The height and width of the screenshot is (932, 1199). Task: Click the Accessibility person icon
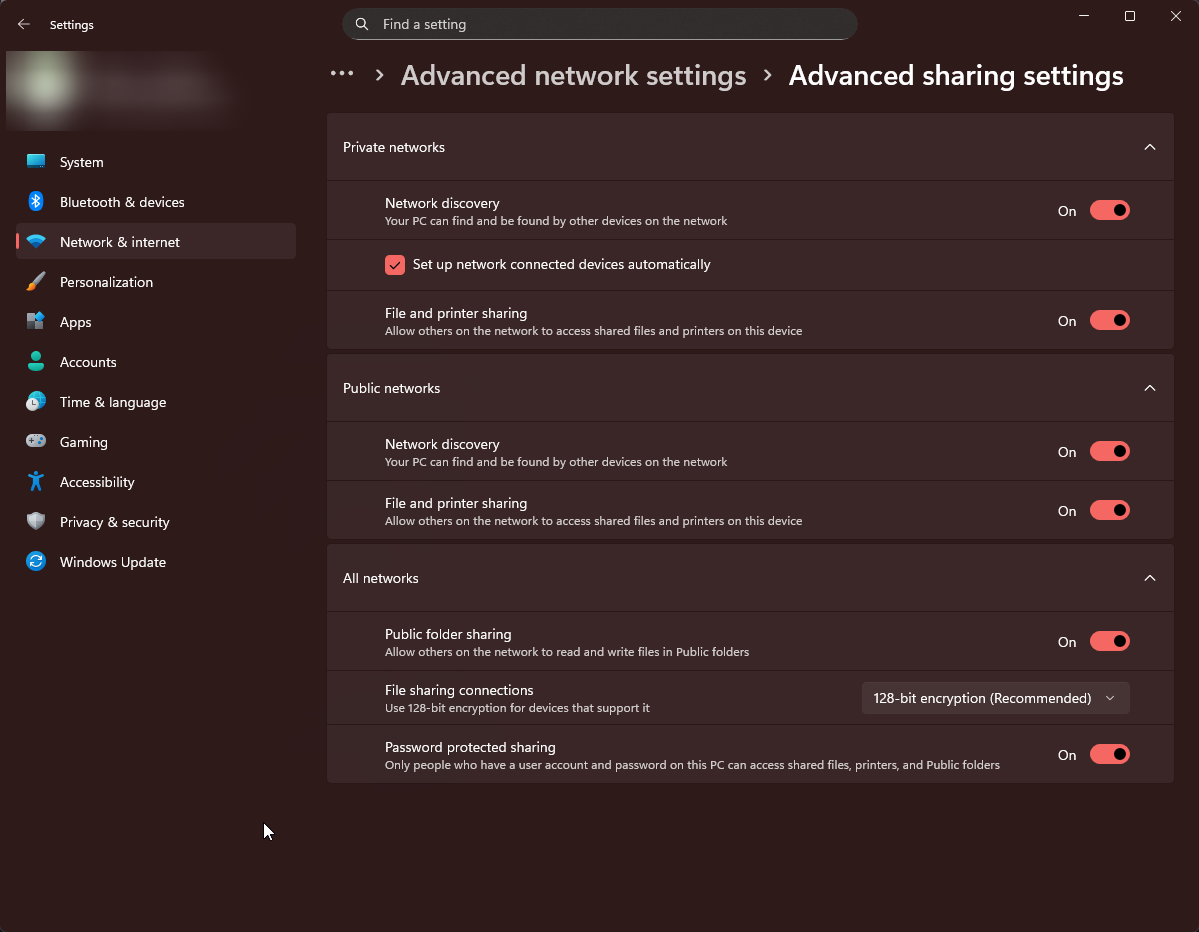(x=36, y=481)
